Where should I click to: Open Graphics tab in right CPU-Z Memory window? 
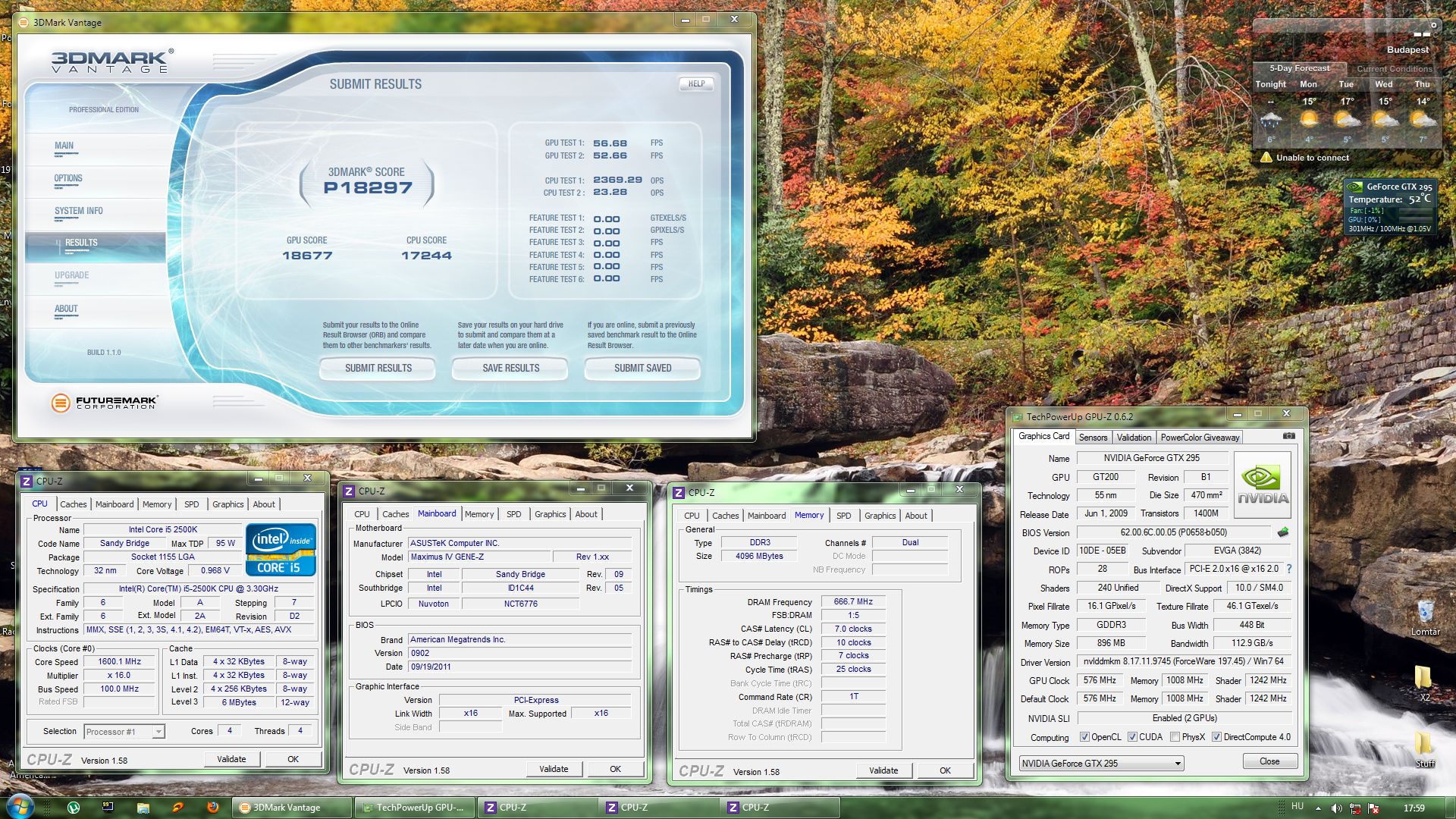[880, 516]
